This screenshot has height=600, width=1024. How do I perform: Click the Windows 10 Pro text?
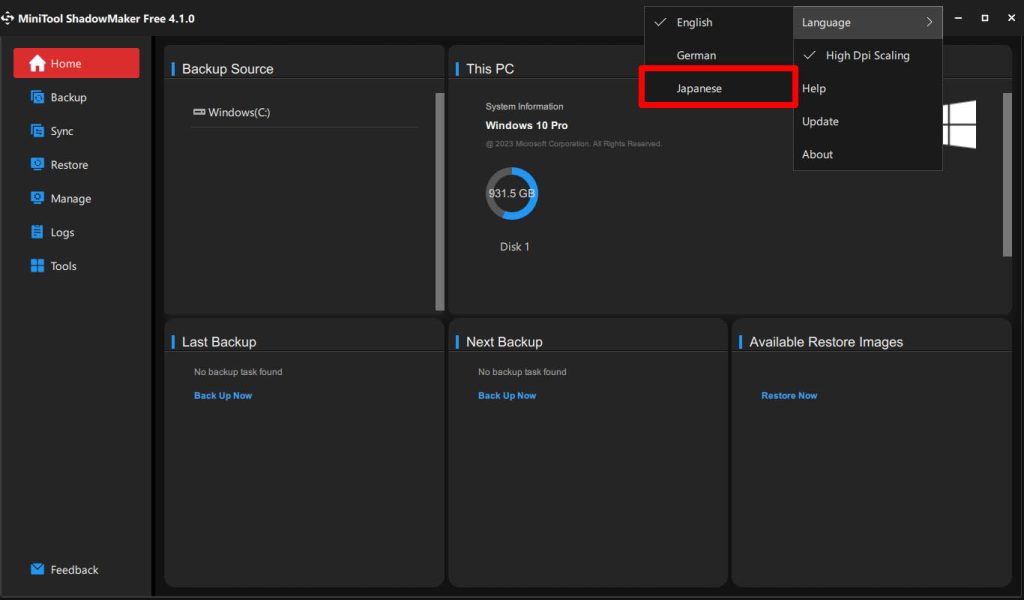click(526, 125)
